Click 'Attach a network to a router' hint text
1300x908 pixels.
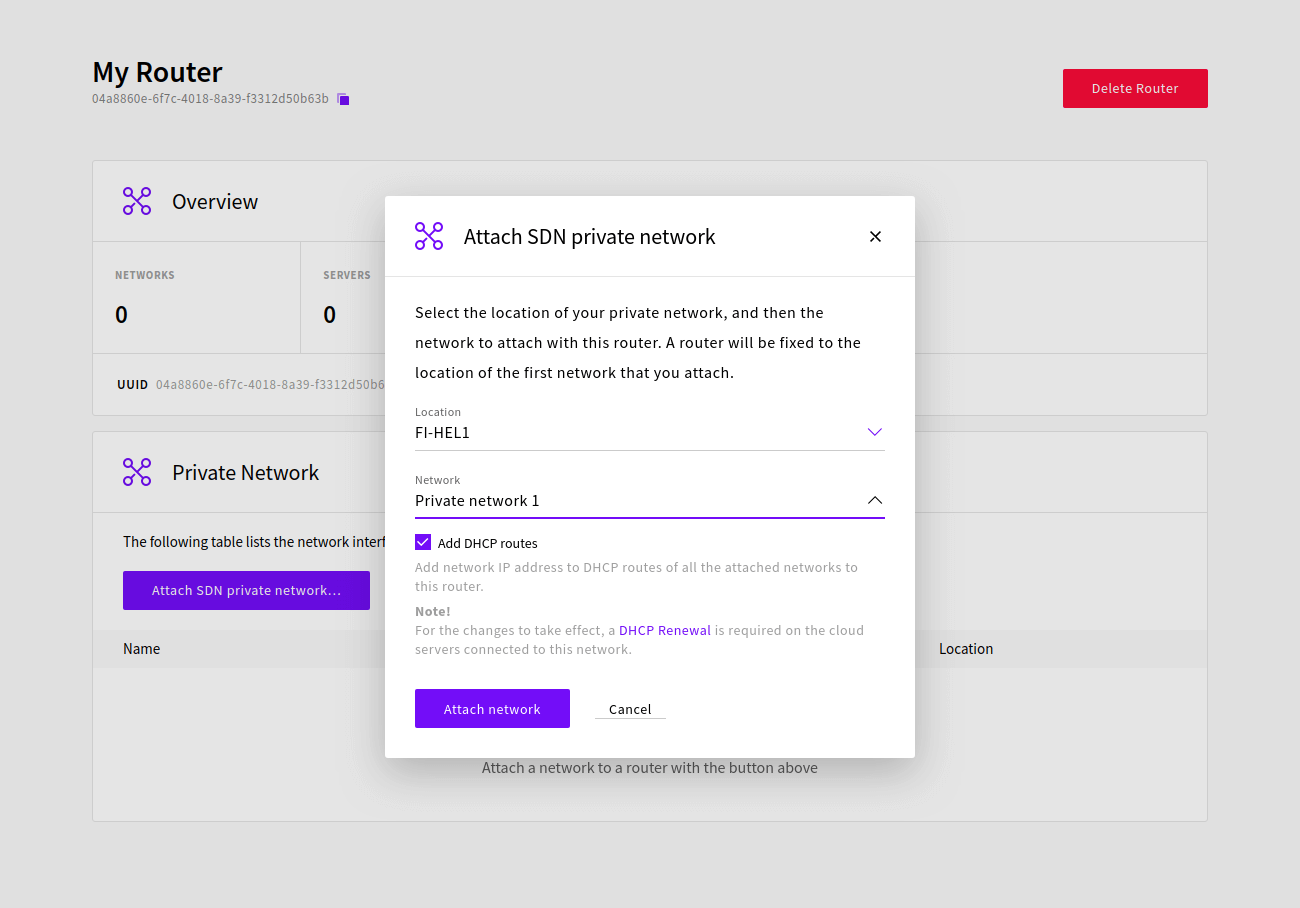pos(650,768)
